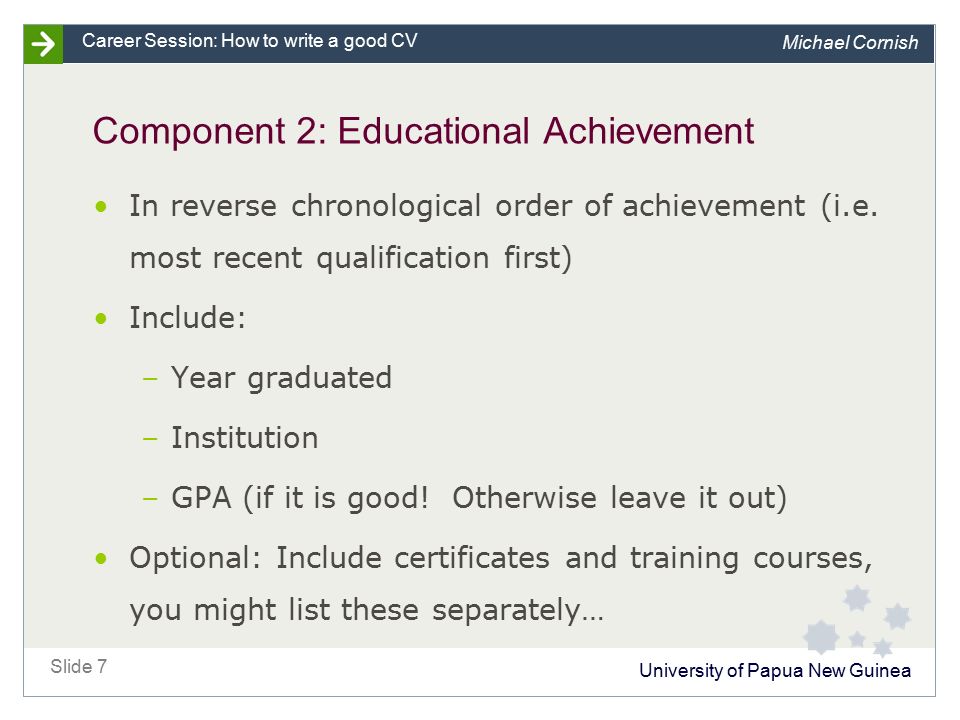Click the 'GPA (if it is good!' line
This screenshot has height=720, width=960.
tap(479, 498)
